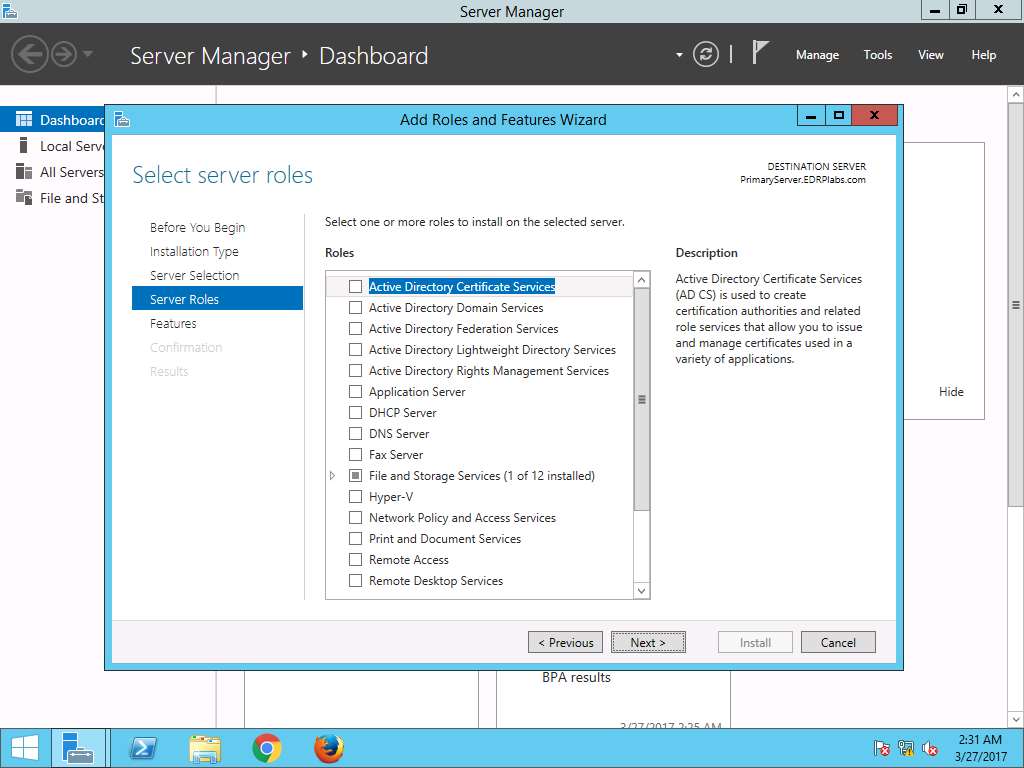Image resolution: width=1024 pixels, height=768 pixels.
Task: Check Active Directory Federation Services
Action: pos(355,328)
